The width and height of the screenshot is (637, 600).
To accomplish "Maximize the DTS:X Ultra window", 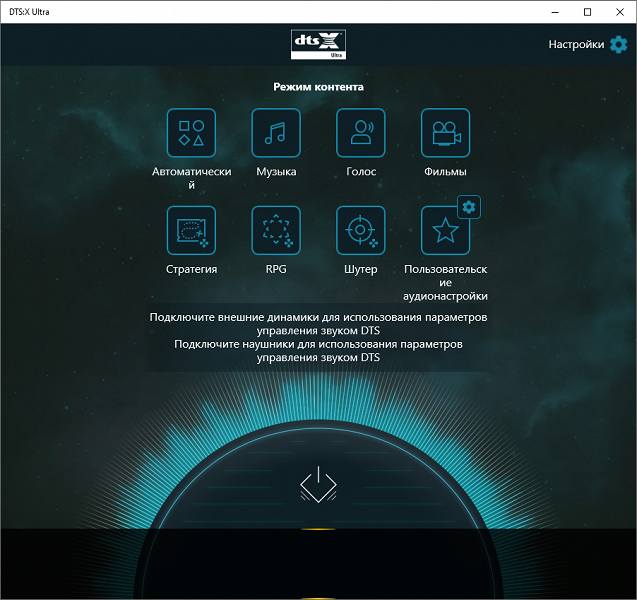I will (587, 12).
